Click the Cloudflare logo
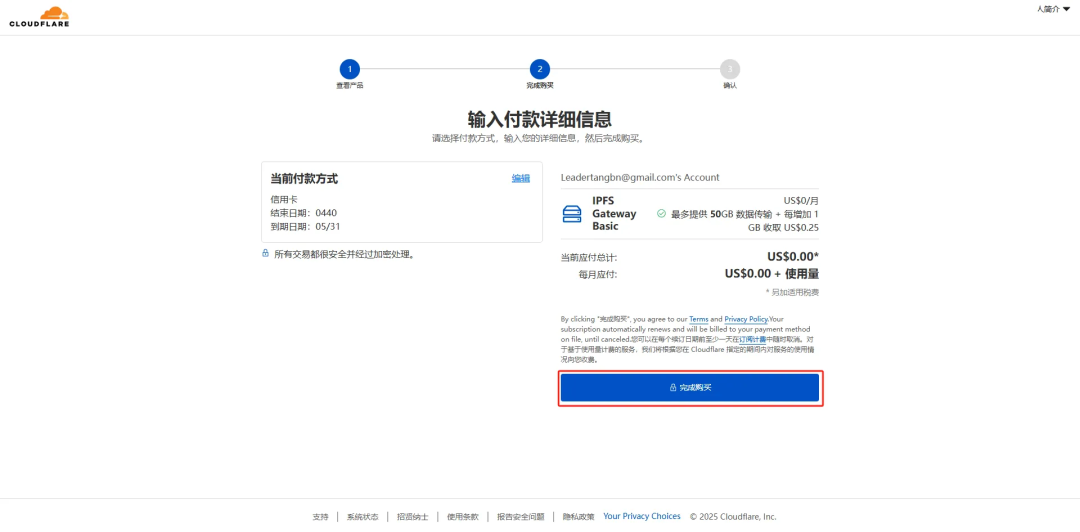Viewport: 1080px width, 532px height. coord(39,17)
